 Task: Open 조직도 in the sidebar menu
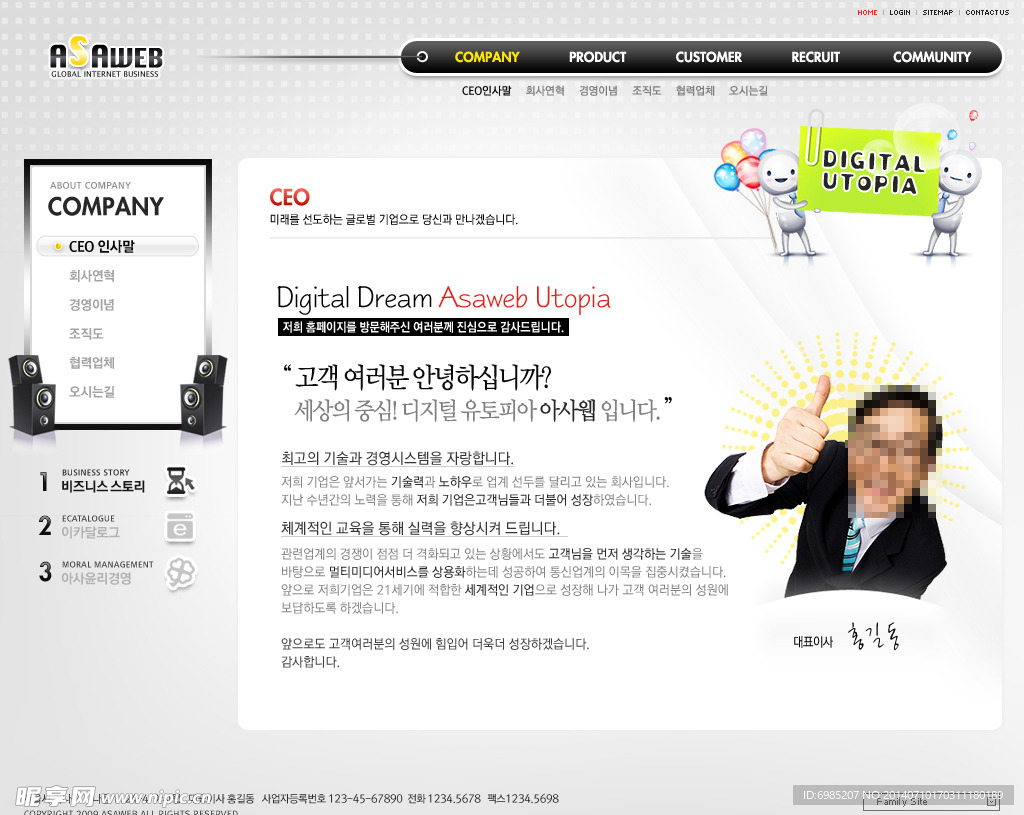[x=86, y=333]
